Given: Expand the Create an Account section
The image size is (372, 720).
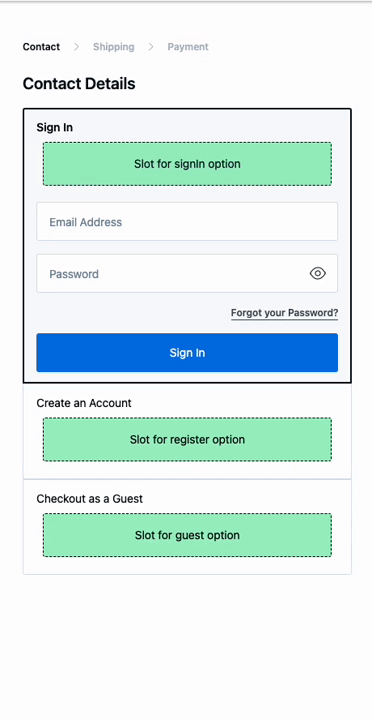Looking at the screenshot, I should 84,403.
